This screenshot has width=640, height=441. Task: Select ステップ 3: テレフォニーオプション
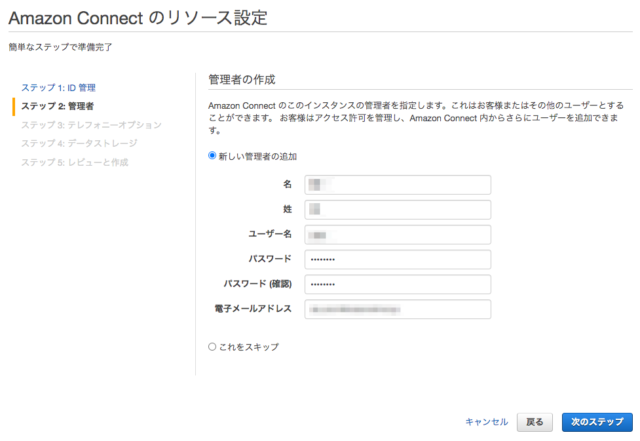point(91,125)
